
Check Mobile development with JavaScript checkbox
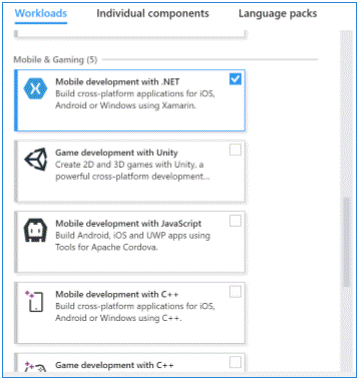click(235, 221)
